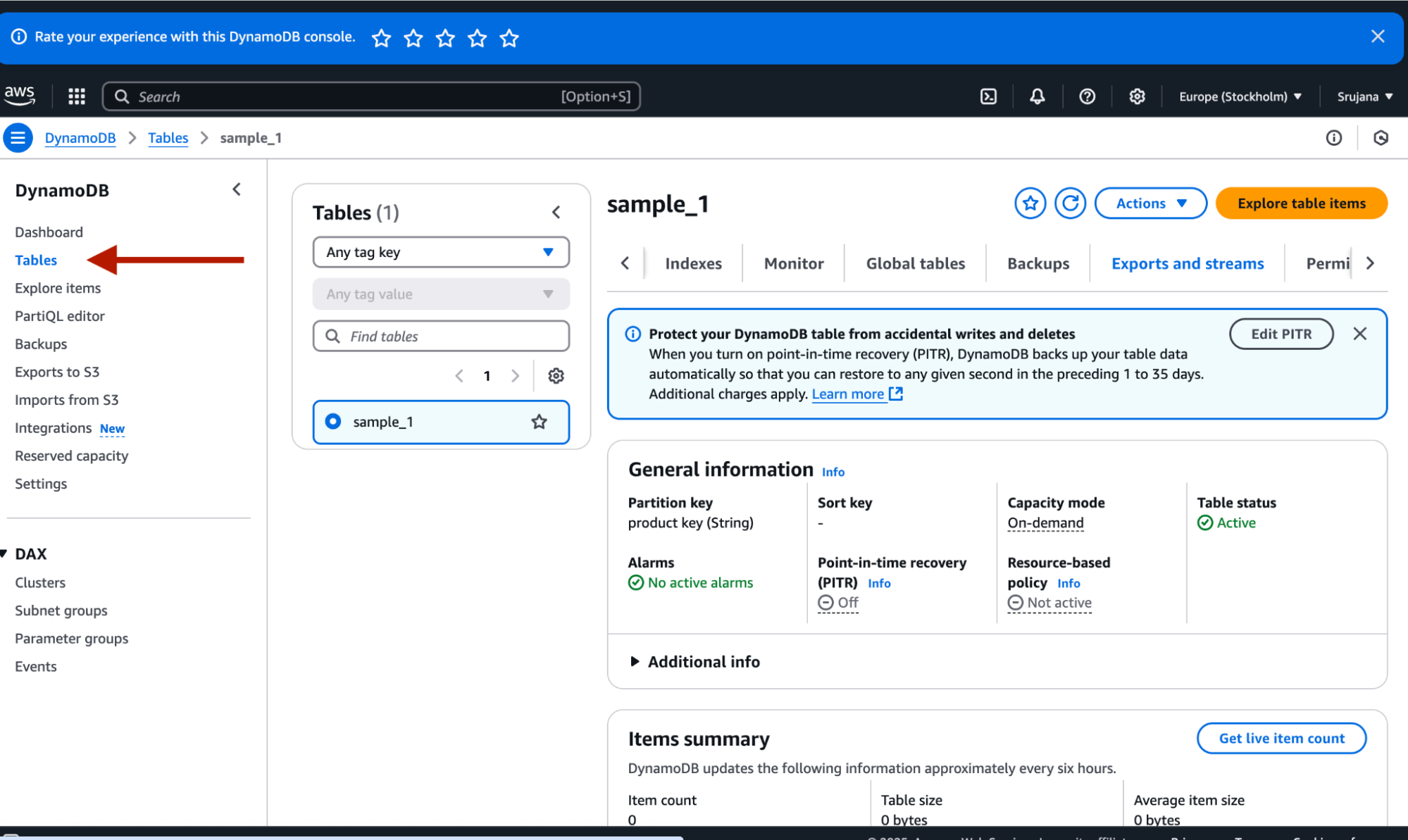The image size is (1408, 840).
Task: Favorite sample_1 using the header star button
Action: (1030, 203)
